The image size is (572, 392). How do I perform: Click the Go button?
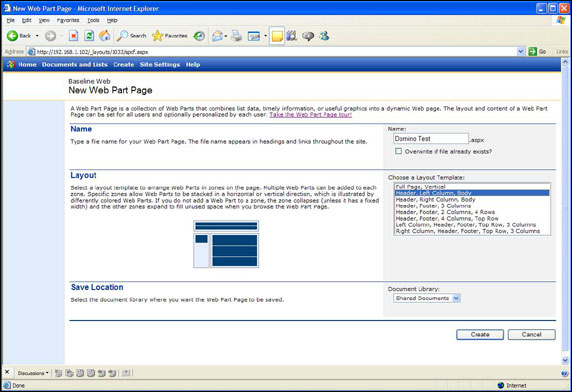(x=537, y=52)
